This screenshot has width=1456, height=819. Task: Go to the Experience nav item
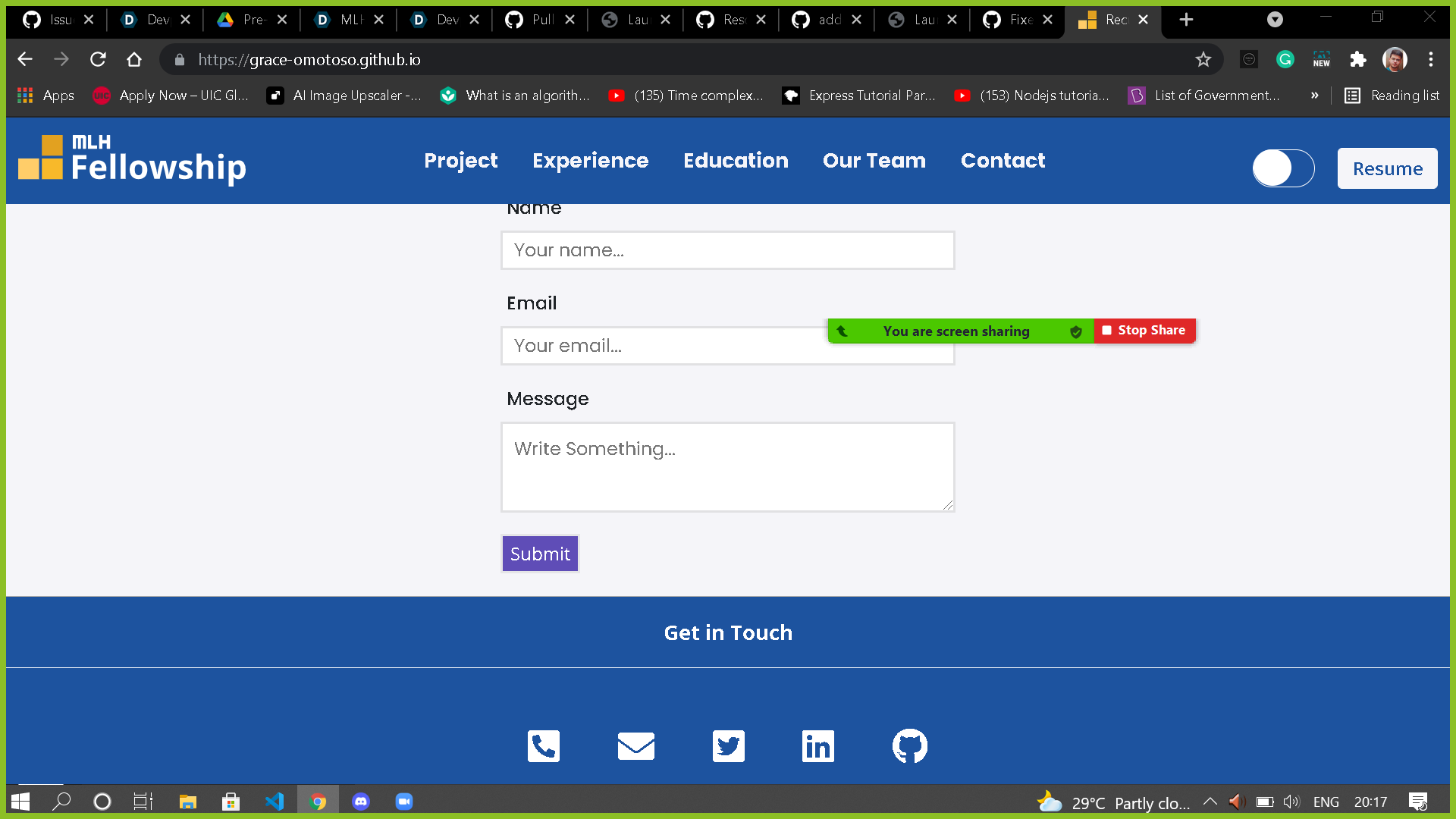point(590,161)
